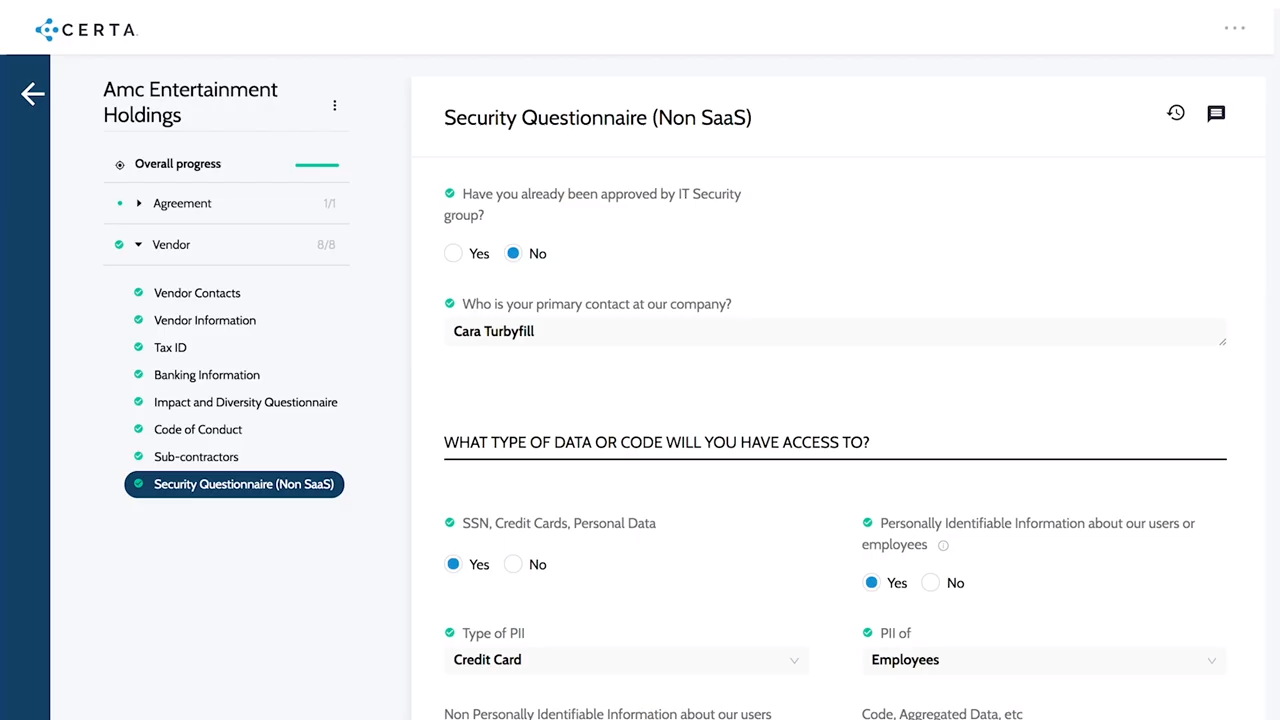Click the Certa logo
This screenshot has height=720, width=1280.
(86, 29)
